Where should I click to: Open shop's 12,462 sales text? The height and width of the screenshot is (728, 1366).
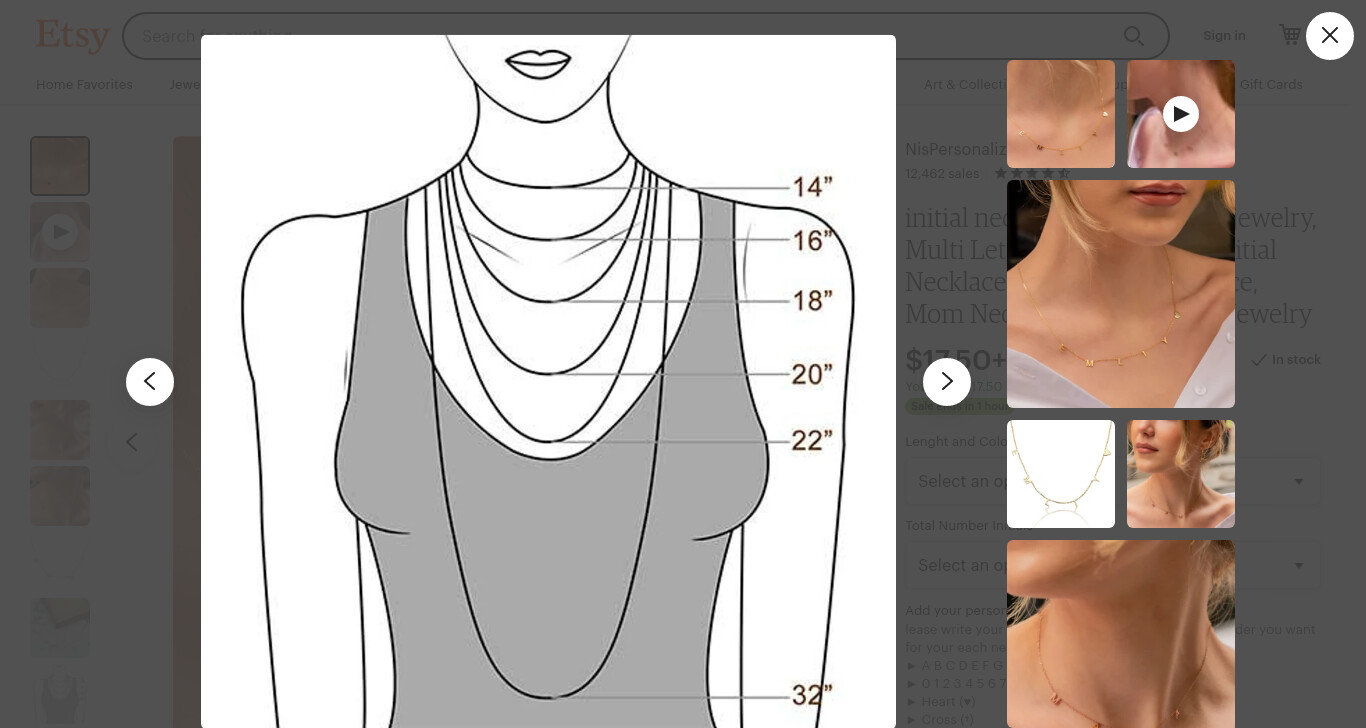coord(942,173)
